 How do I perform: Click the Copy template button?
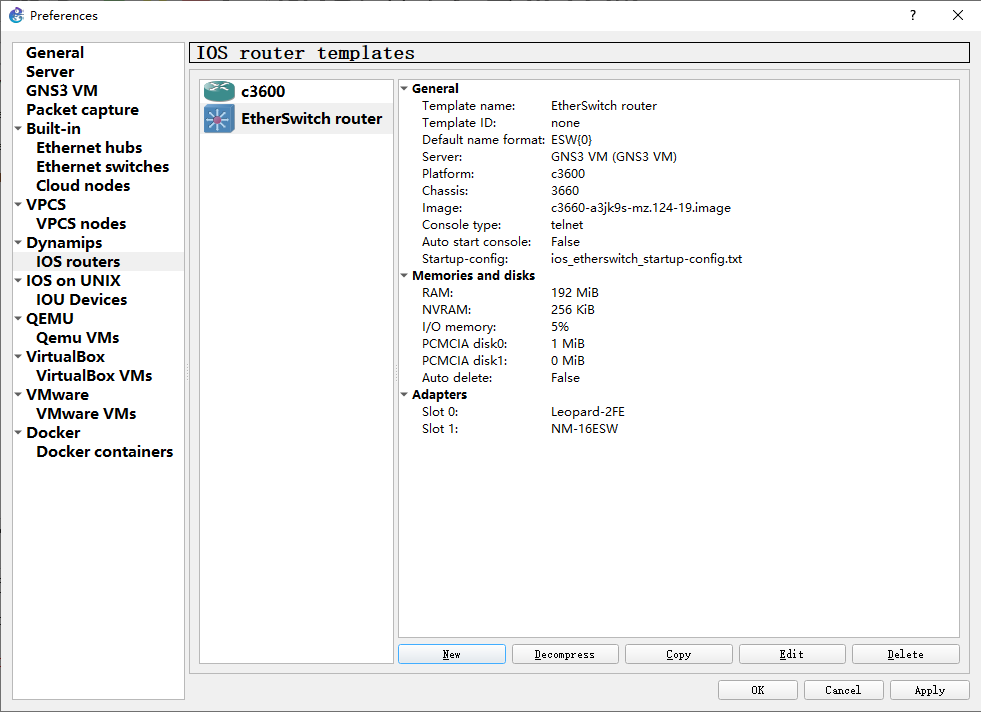(x=679, y=654)
